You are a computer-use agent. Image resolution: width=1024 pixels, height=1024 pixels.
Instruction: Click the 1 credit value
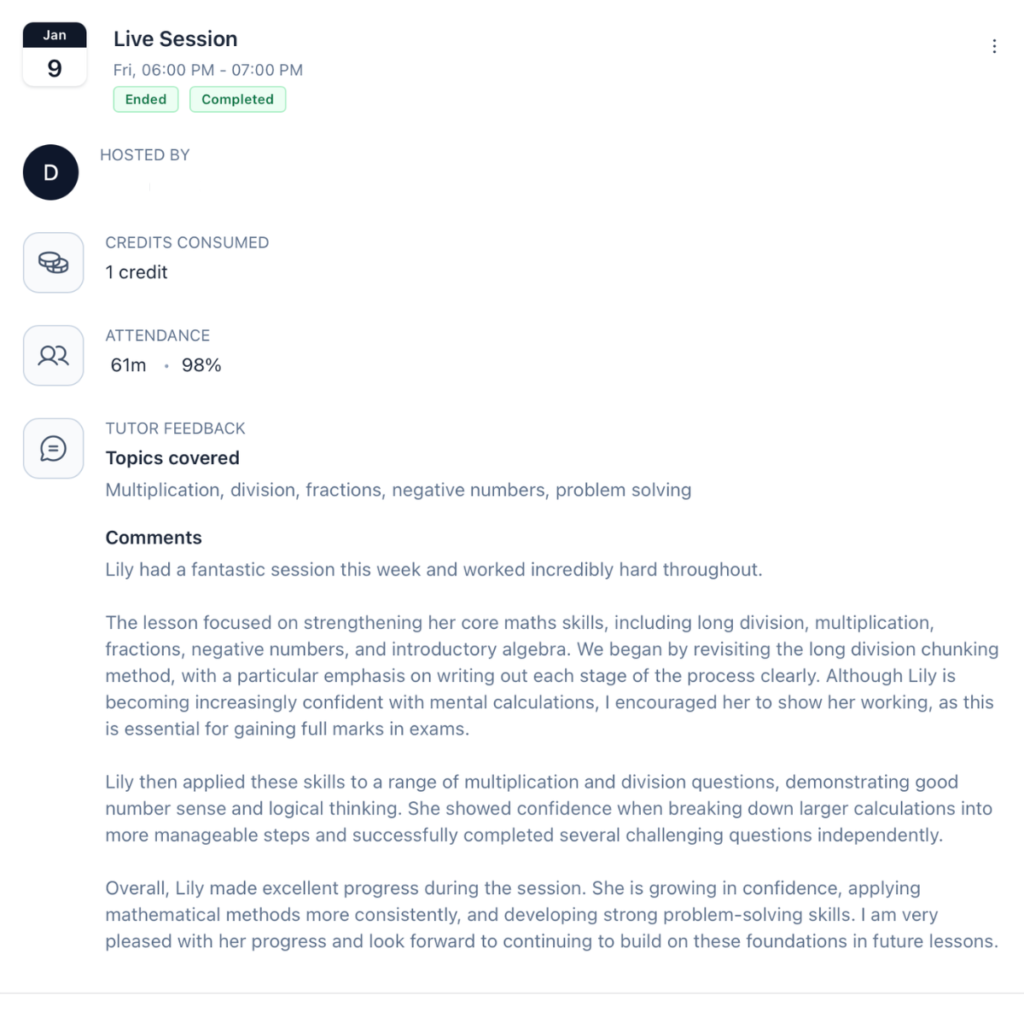[136, 272]
